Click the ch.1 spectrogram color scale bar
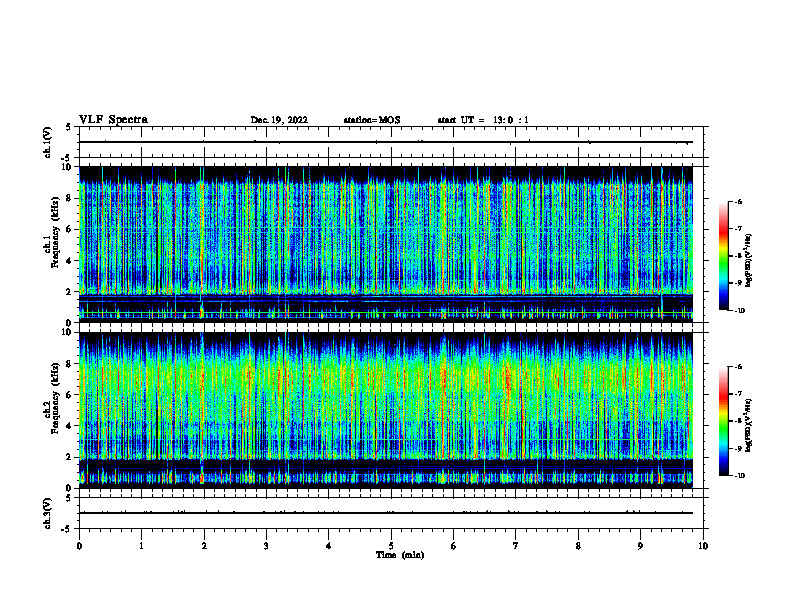 (x=724, y=256)
